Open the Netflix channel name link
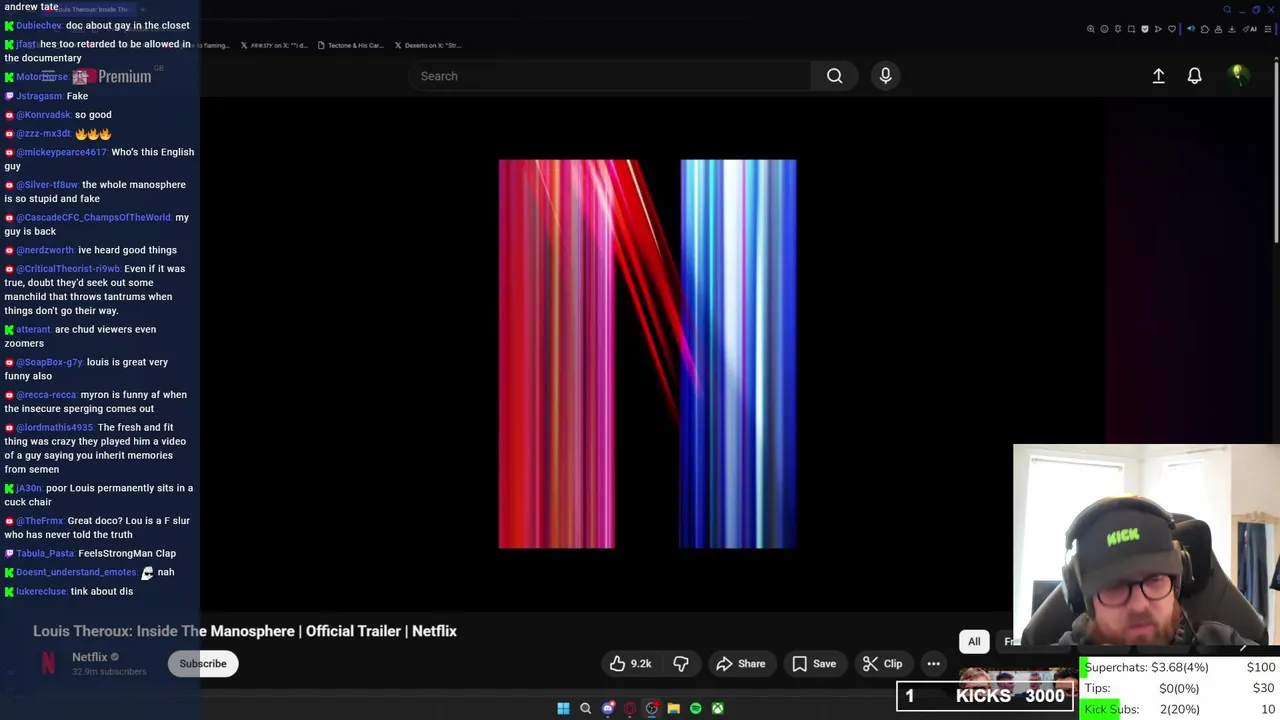 [x=89, y=657]
